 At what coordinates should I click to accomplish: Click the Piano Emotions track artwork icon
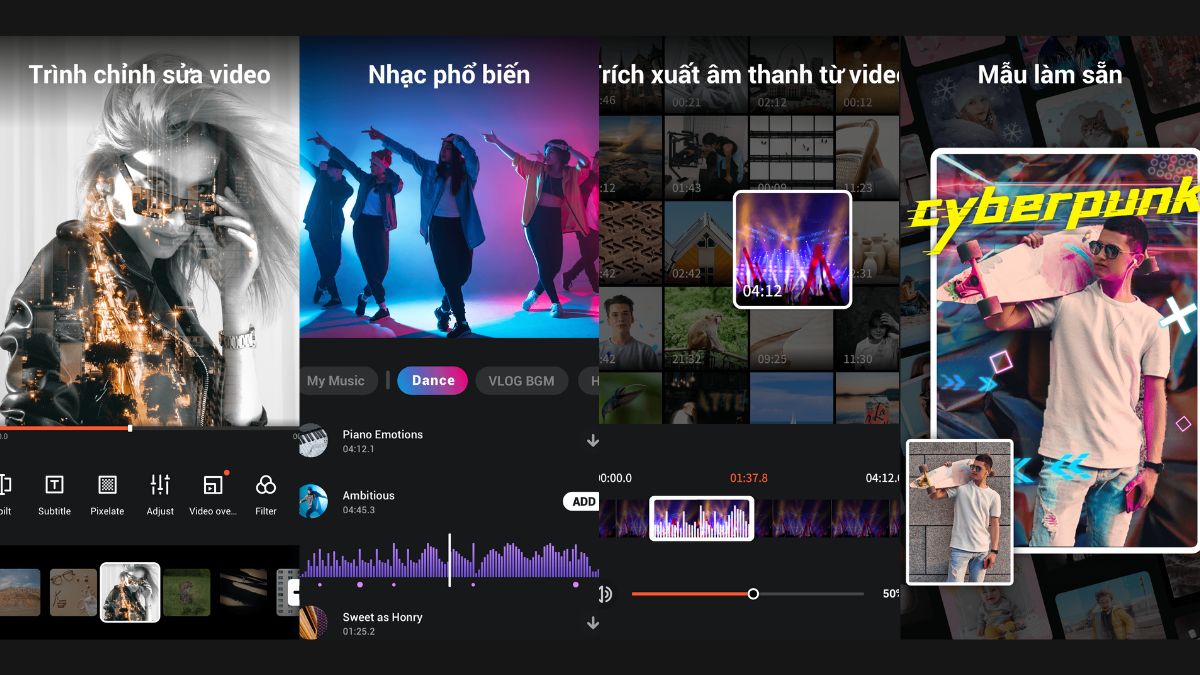tap(313, 441)
